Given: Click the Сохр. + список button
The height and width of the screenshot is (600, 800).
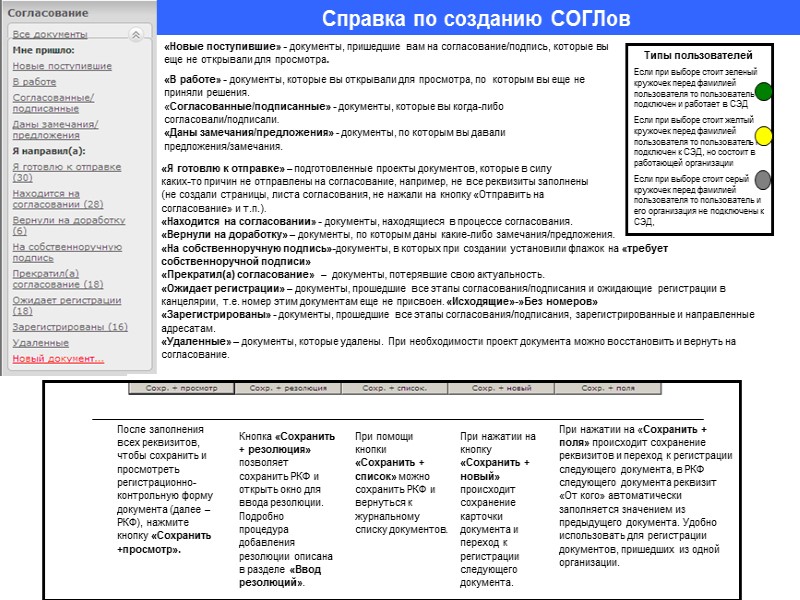Looking at the screenshot, I should click(394, 388).
